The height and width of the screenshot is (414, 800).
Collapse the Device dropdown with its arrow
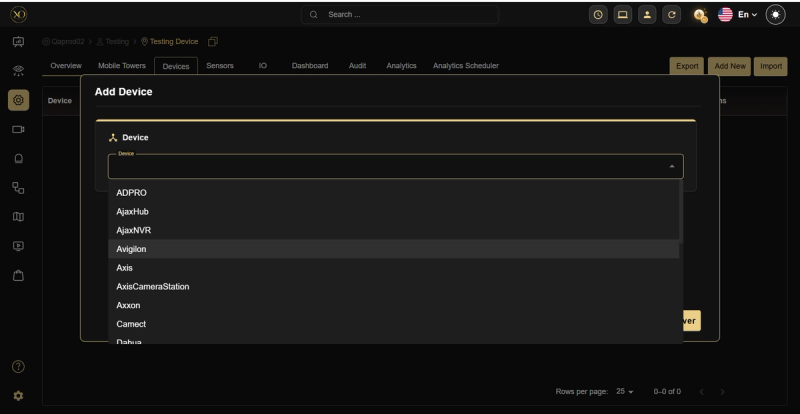672,166
